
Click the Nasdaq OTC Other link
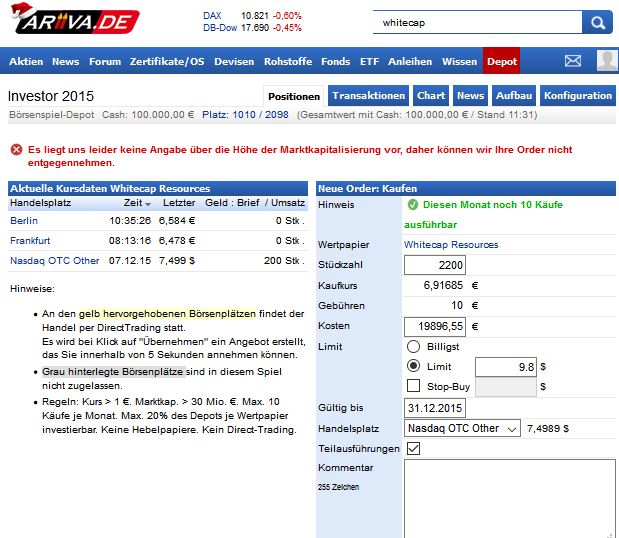(54, 261)
